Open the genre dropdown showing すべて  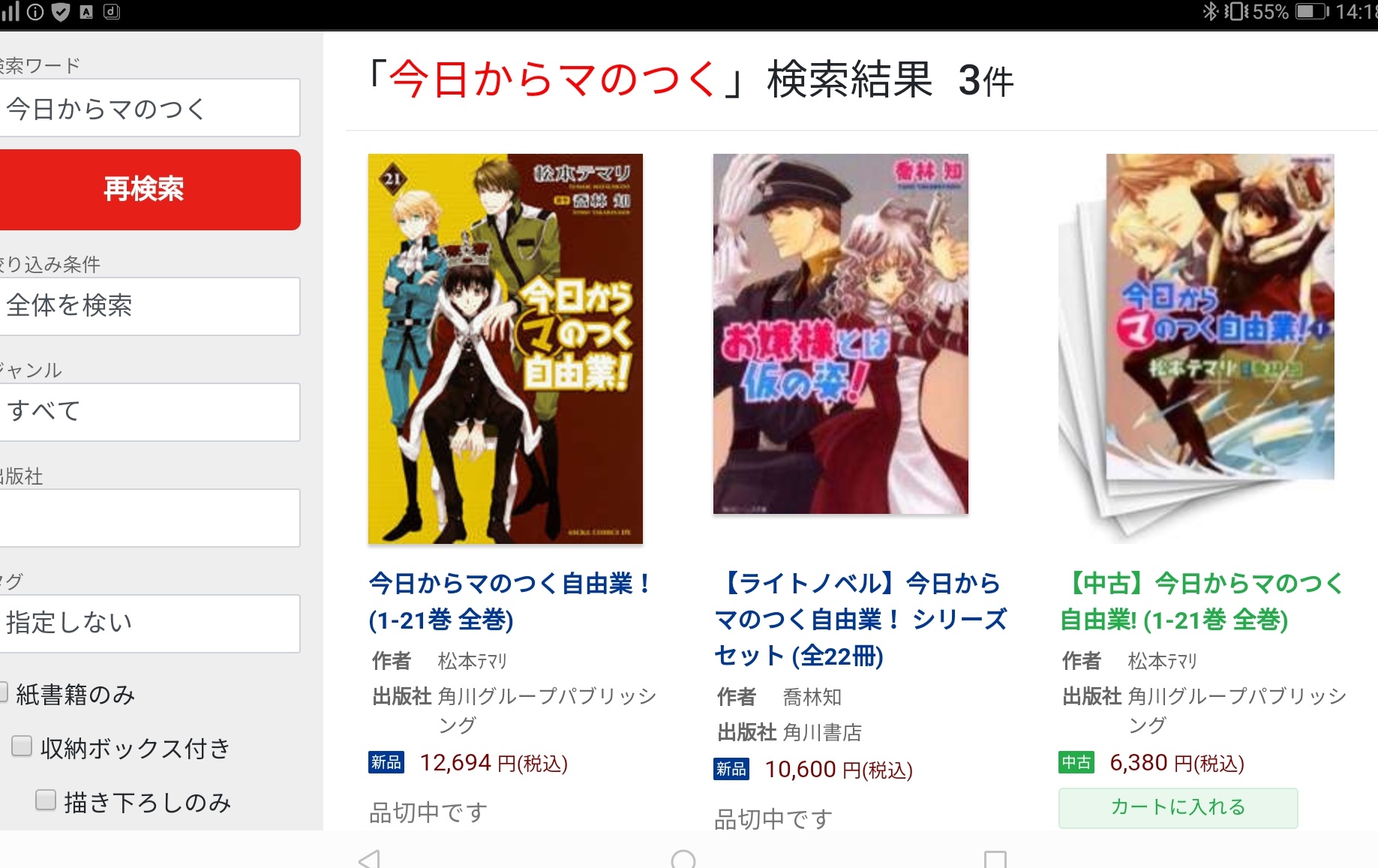click(149, 412)
